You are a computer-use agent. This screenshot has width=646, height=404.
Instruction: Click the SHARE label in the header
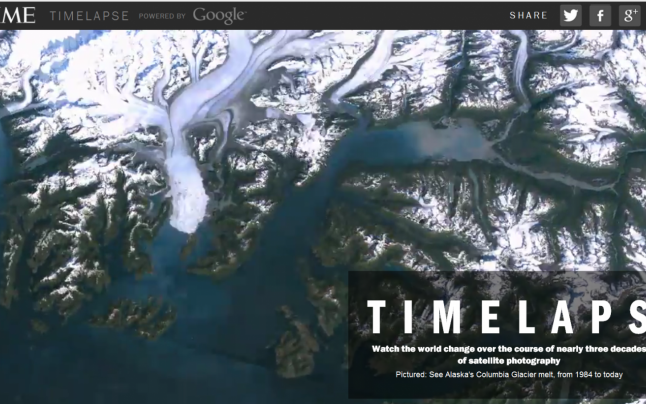(528, 16)
